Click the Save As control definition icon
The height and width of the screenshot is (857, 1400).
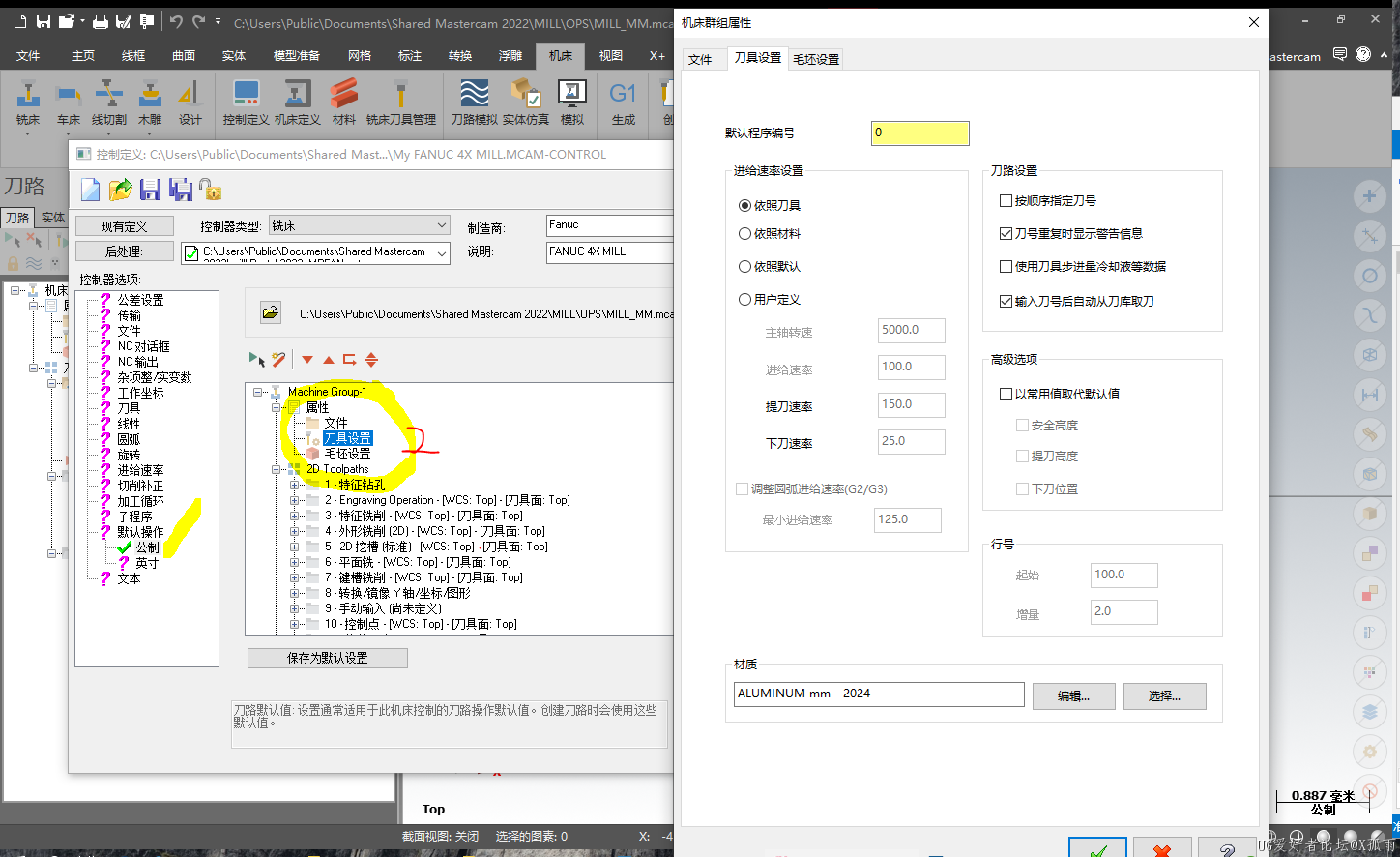(181, 190)
